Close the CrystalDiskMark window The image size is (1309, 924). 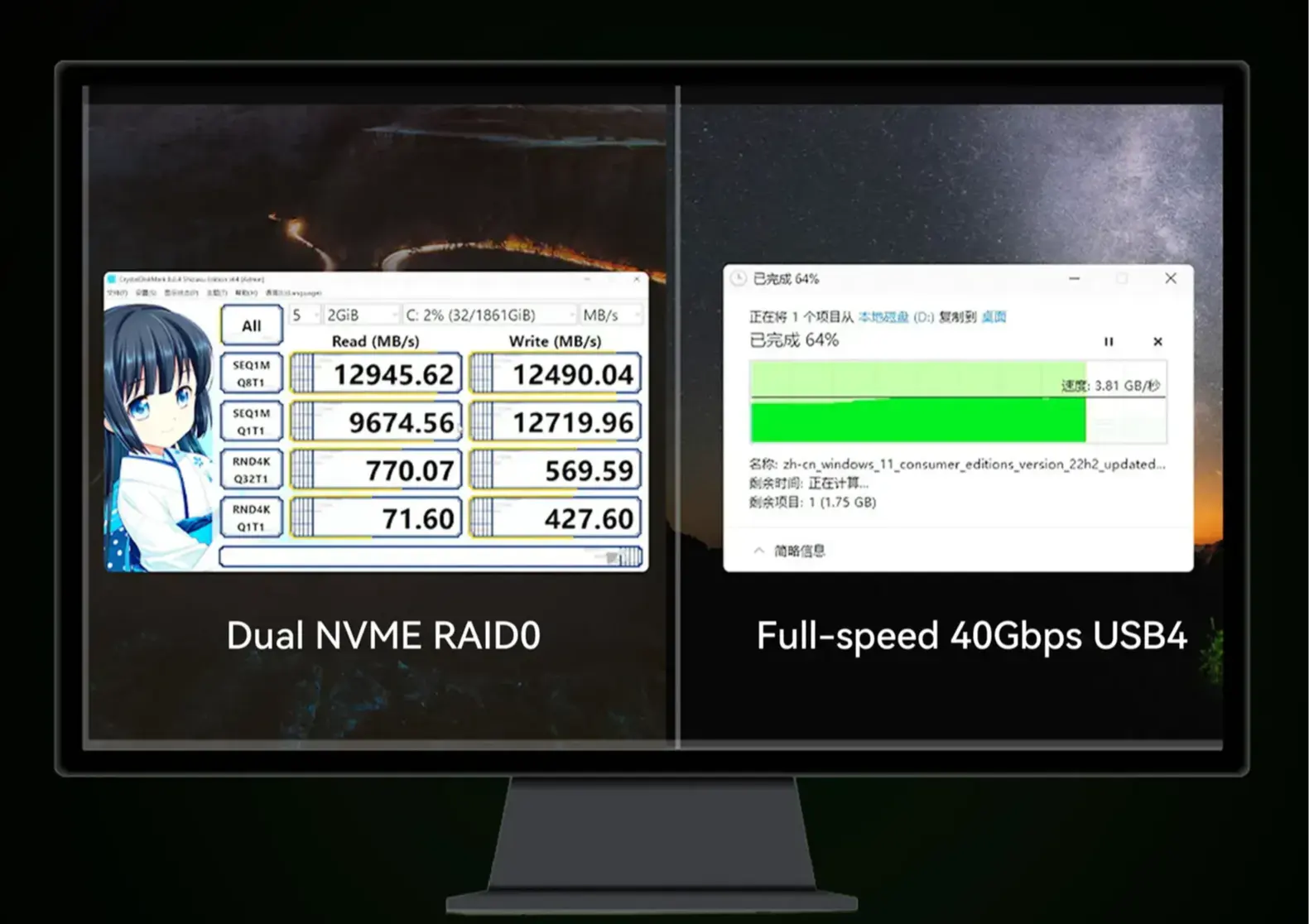637,280
